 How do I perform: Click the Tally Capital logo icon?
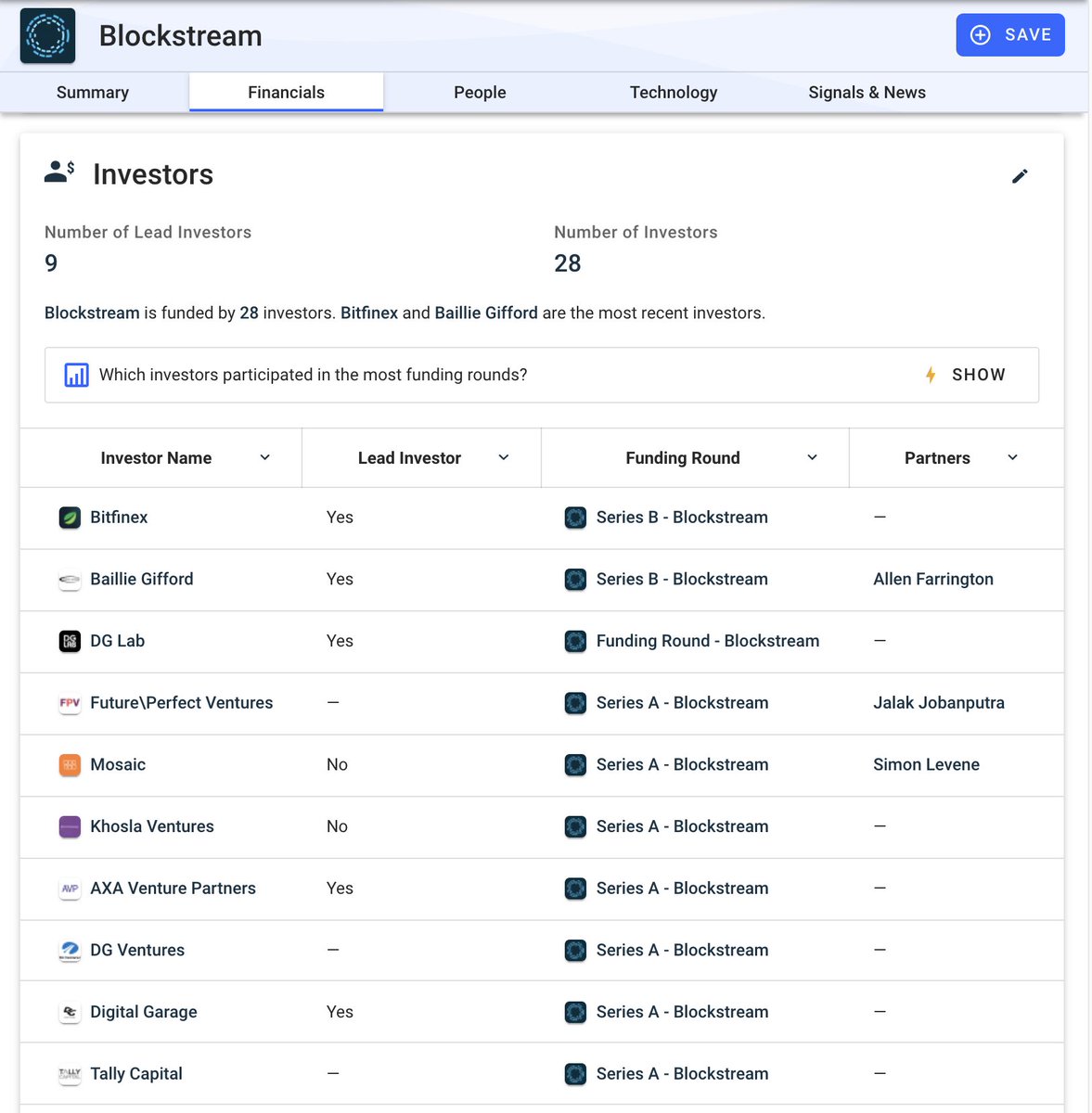(70, 1074)
